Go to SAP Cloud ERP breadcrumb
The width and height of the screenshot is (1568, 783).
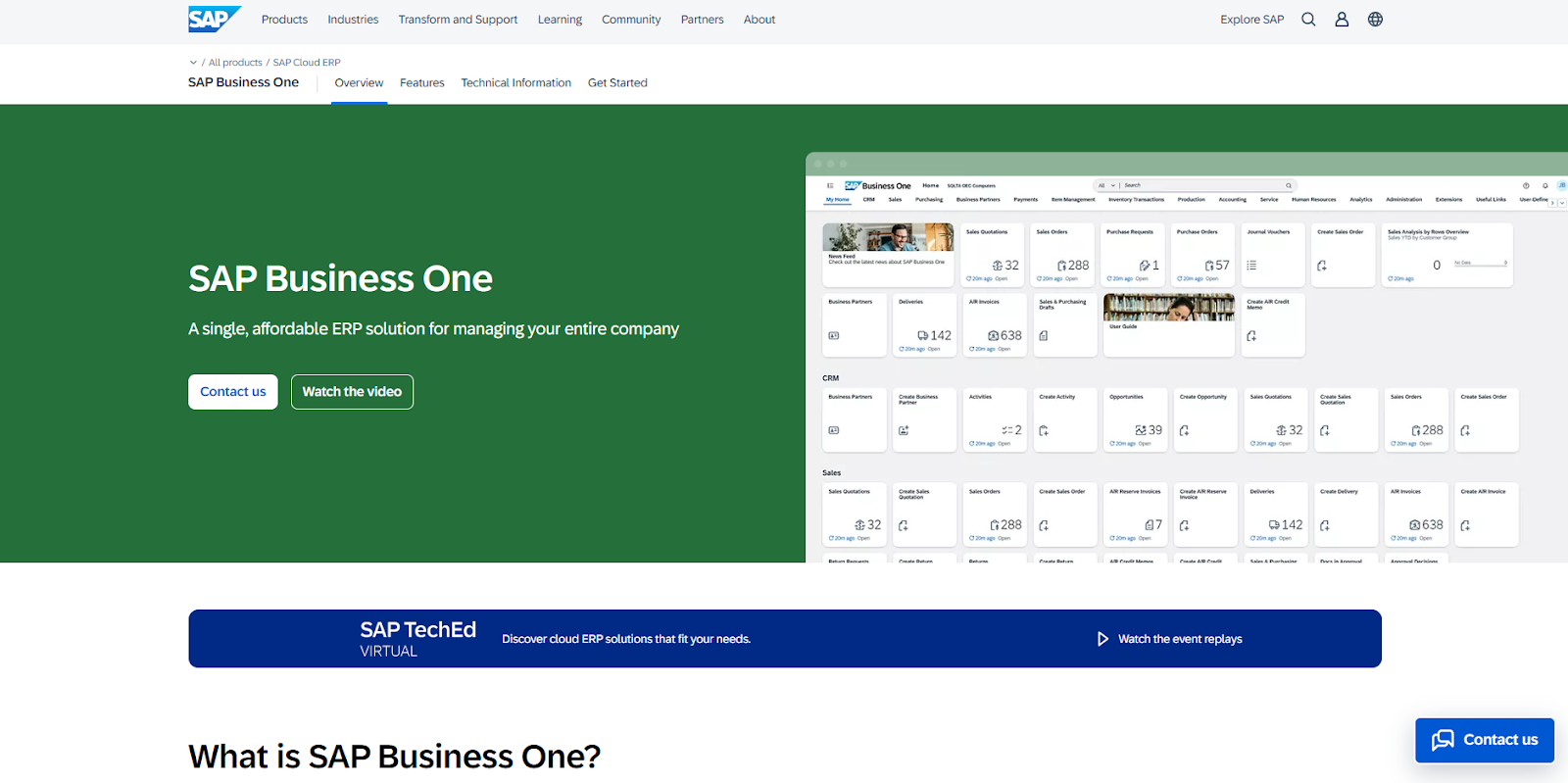click(x=307, y=63)
